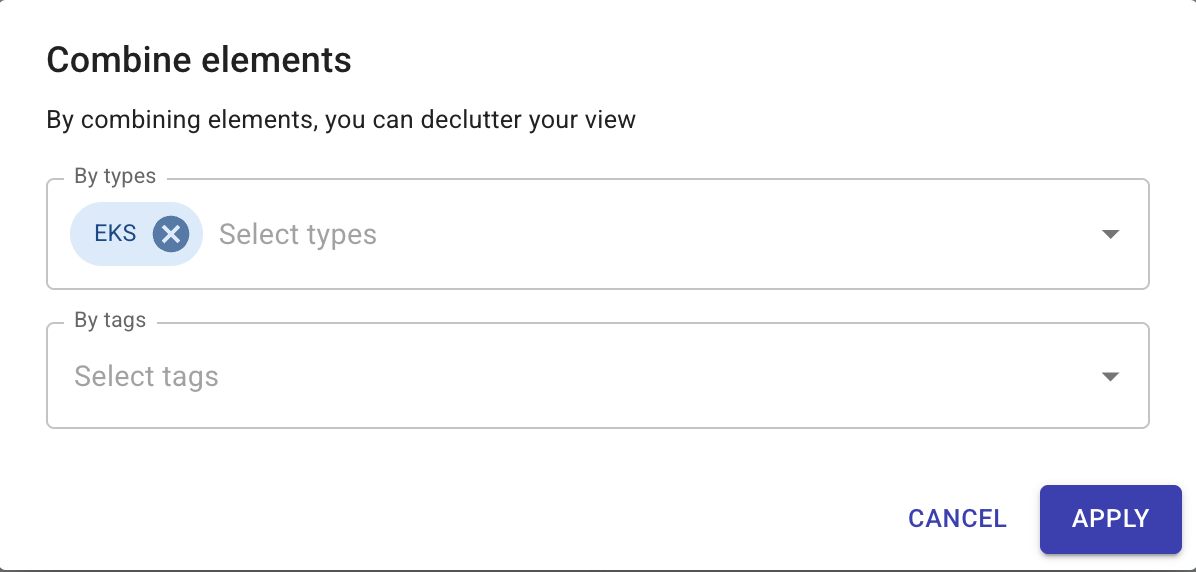Click the declutter description text

coord(341,121)
